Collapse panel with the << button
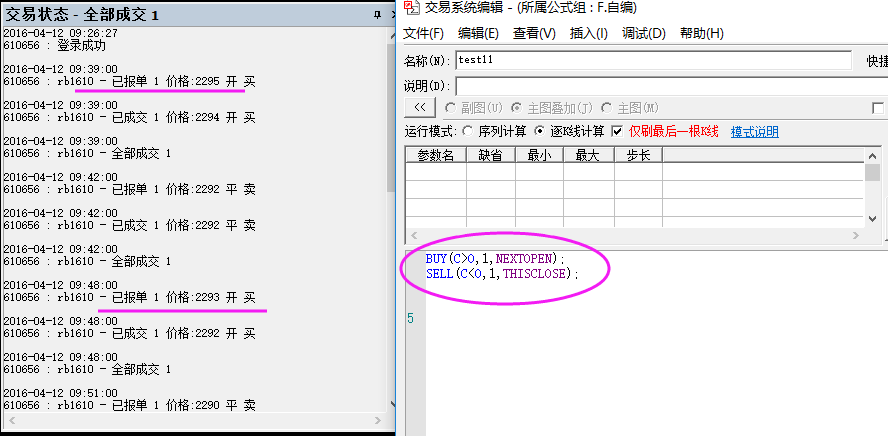The height and width of the screenshot is (436, 888). click(x=420, y=108)
